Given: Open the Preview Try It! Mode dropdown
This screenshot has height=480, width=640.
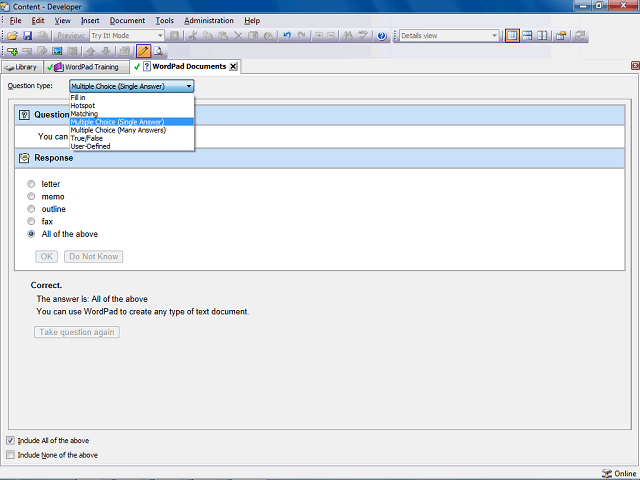Looking at the screenshot, I should point(127,36).
